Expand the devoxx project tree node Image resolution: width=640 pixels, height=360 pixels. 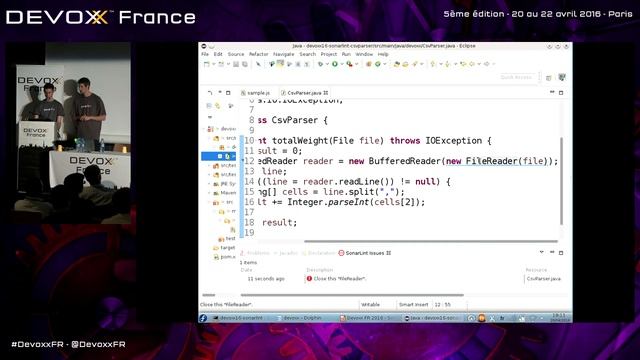tap(204, 129)
